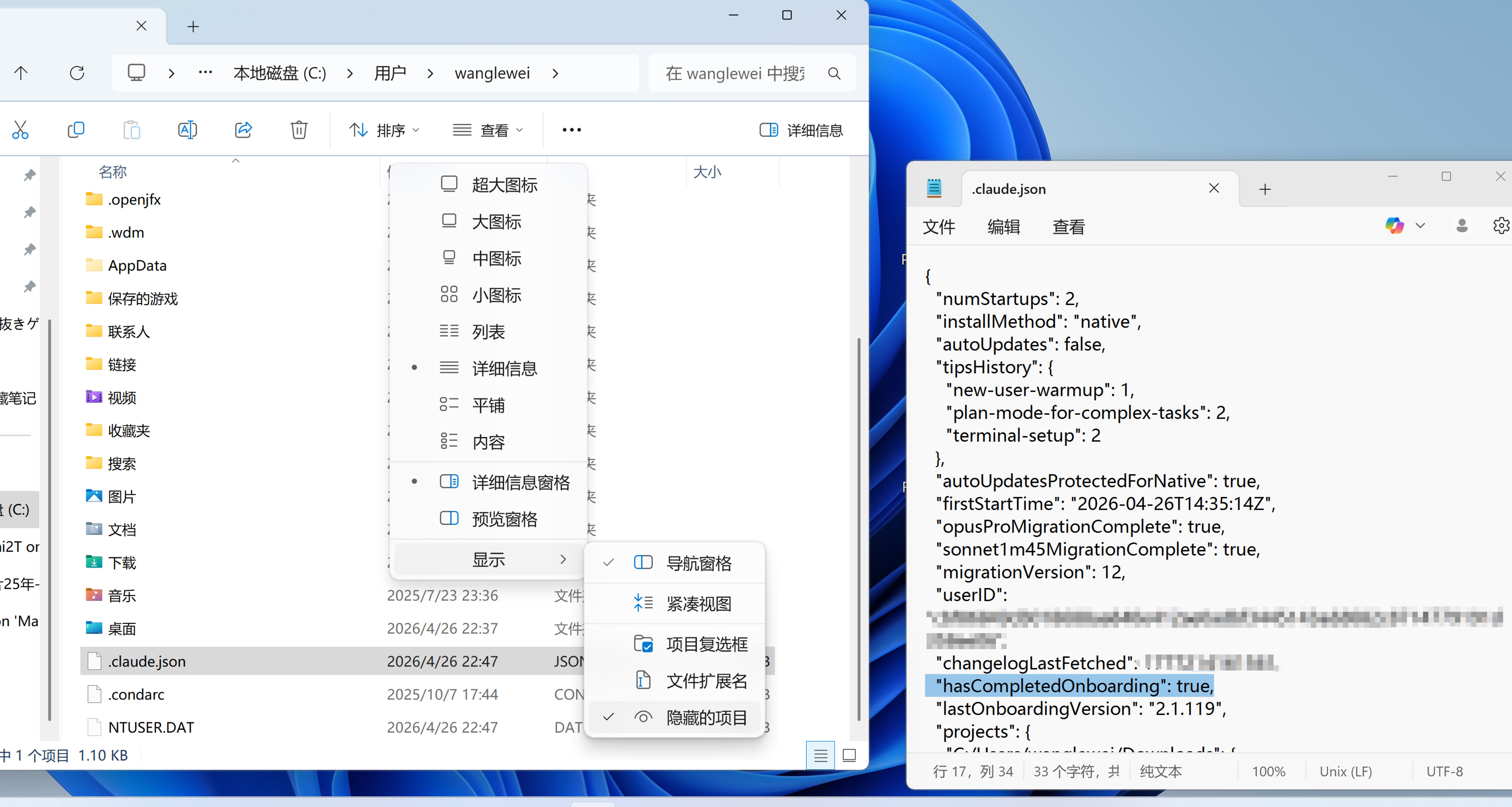The width and height of the screenshot is (1512, 807).
Task: Click the 名称 column header
Action: 113,171
